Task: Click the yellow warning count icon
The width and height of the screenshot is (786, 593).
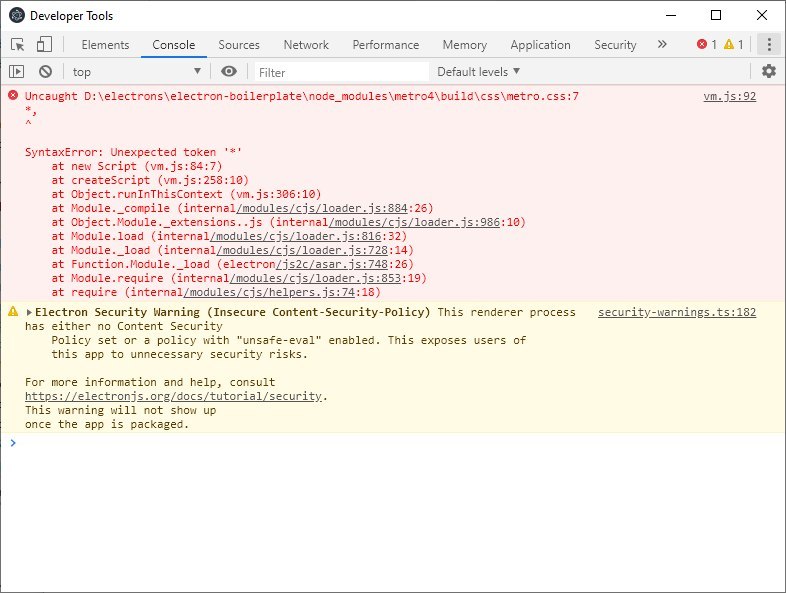Action: pos(729,44)
